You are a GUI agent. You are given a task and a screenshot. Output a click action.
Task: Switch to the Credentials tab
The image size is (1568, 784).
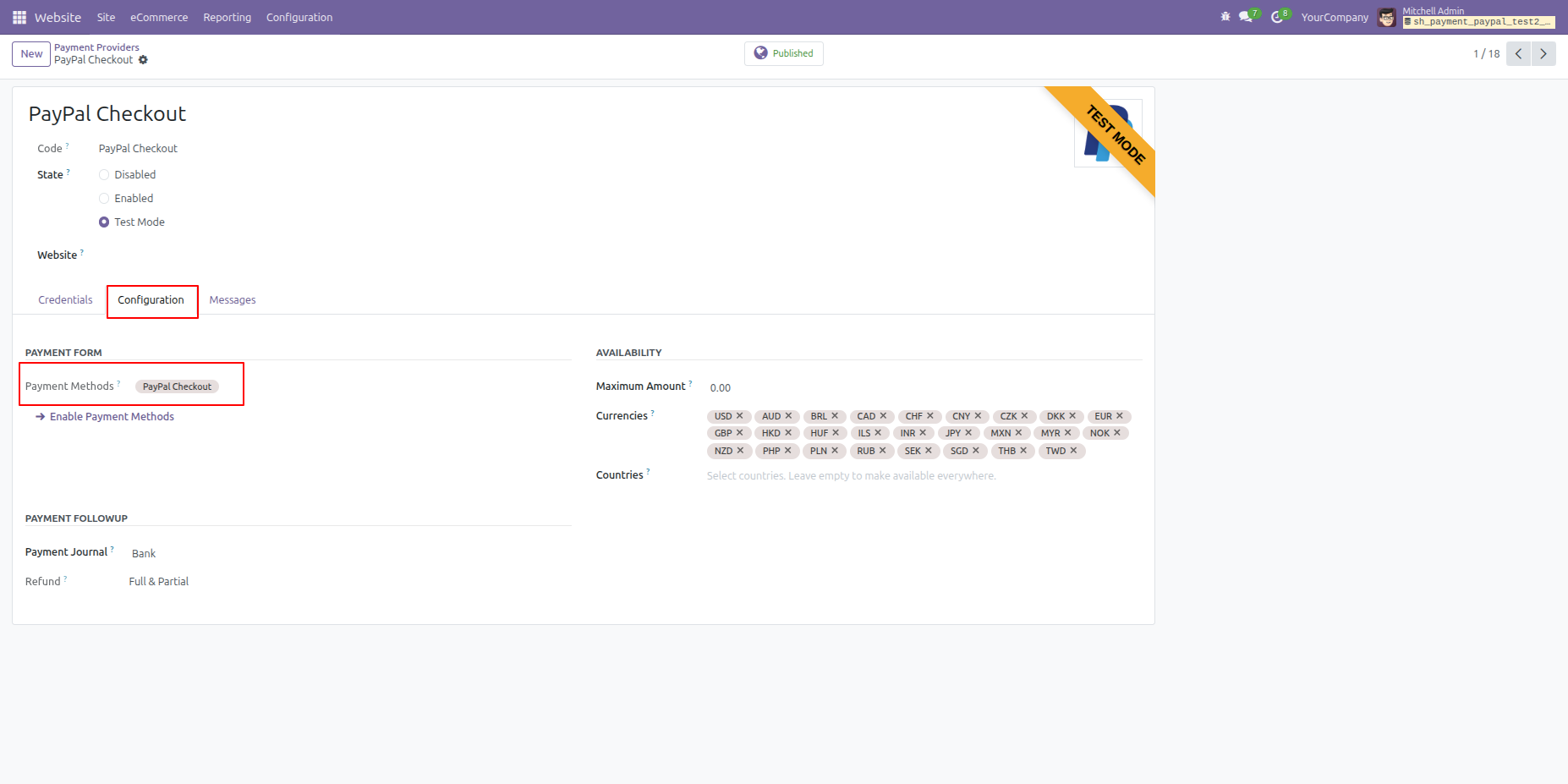pos(65,300)
